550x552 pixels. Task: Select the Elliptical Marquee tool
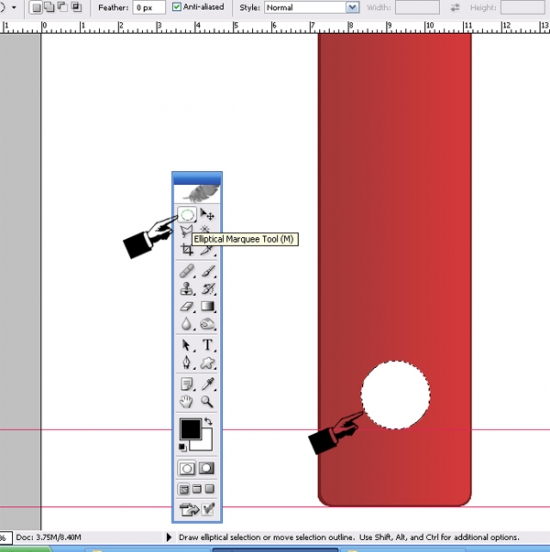pyautogui.click(x=187, y=214)
